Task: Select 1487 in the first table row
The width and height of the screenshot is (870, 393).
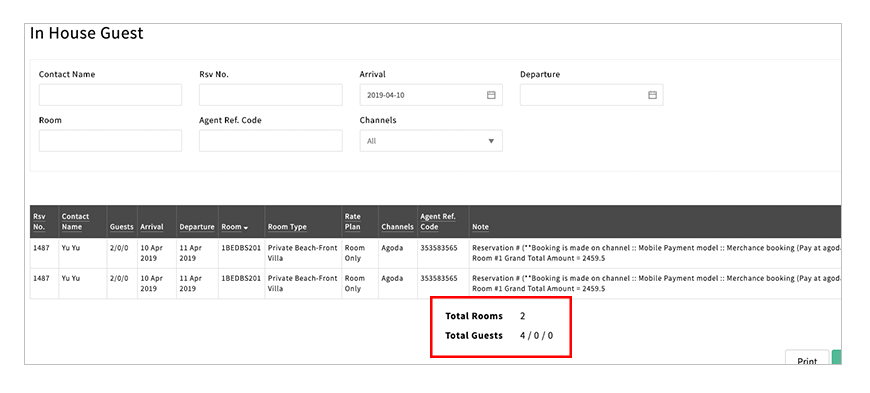Action: (x=41, y=248)
